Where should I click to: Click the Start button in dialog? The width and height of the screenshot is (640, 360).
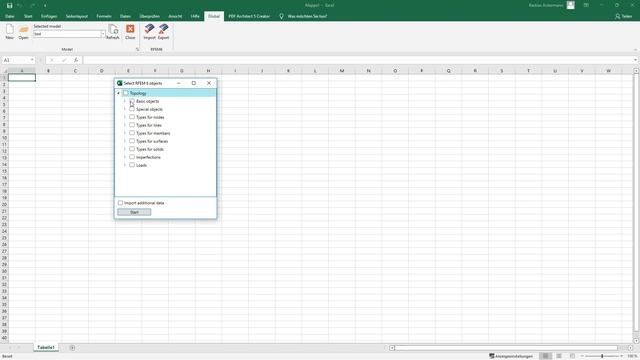pos(134,212)
